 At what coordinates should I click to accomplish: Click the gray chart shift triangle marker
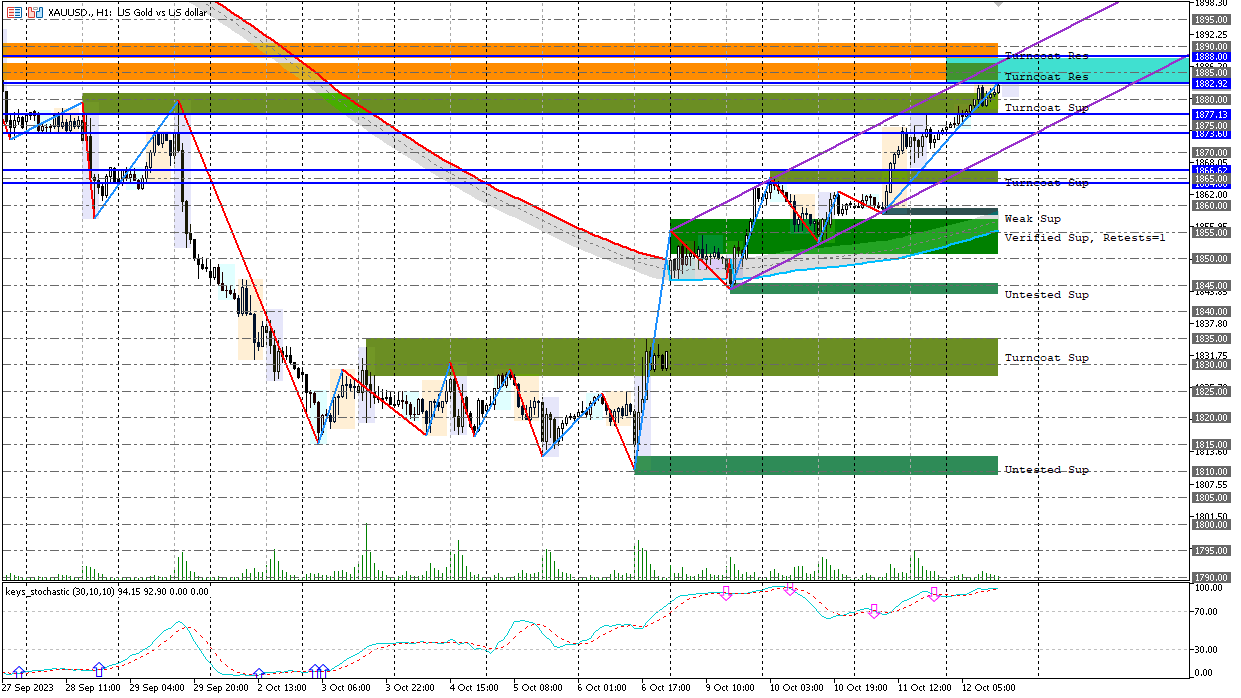[998, 4]
